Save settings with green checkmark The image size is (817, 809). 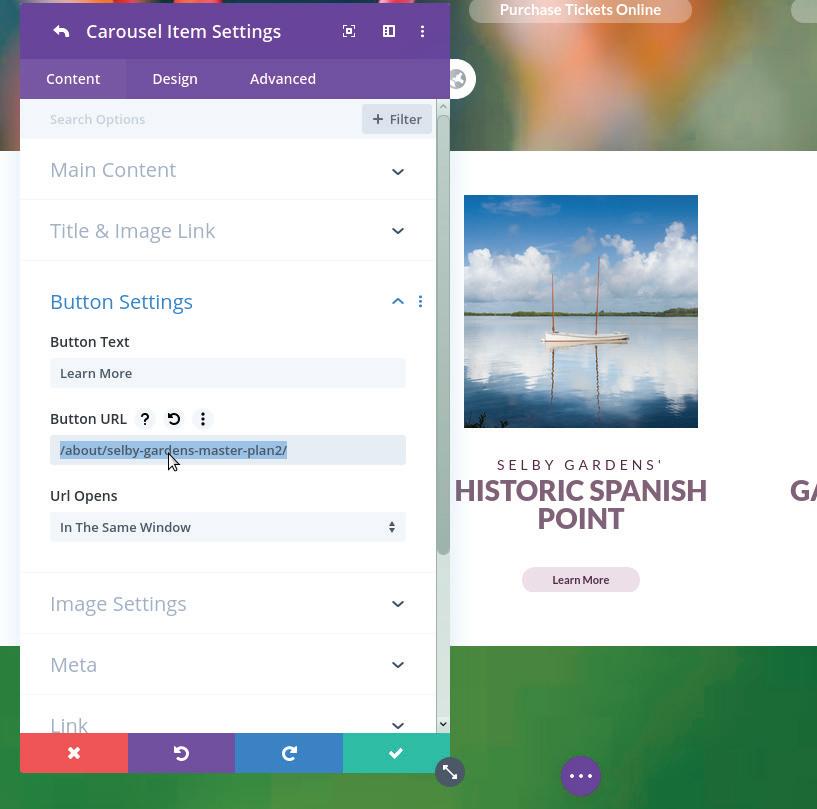point(396,753)
